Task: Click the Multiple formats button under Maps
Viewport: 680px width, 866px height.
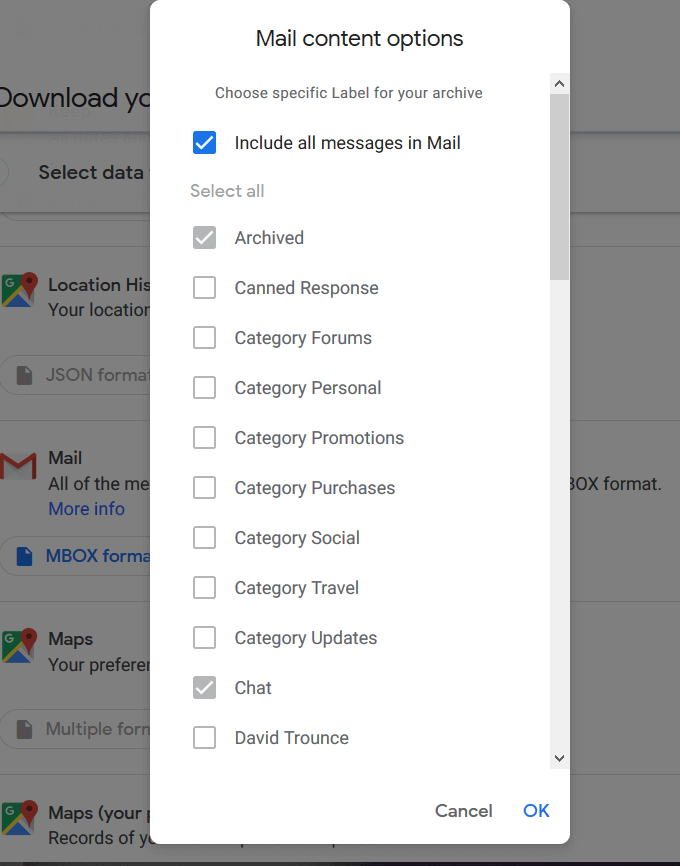Action: [75, 729]
